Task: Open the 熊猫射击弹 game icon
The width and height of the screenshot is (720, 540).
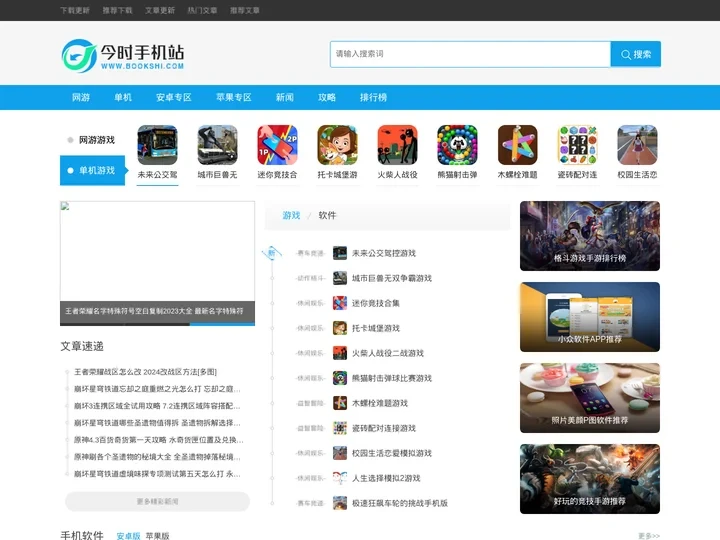Action: pyautogui.click(x=457, y=145)
